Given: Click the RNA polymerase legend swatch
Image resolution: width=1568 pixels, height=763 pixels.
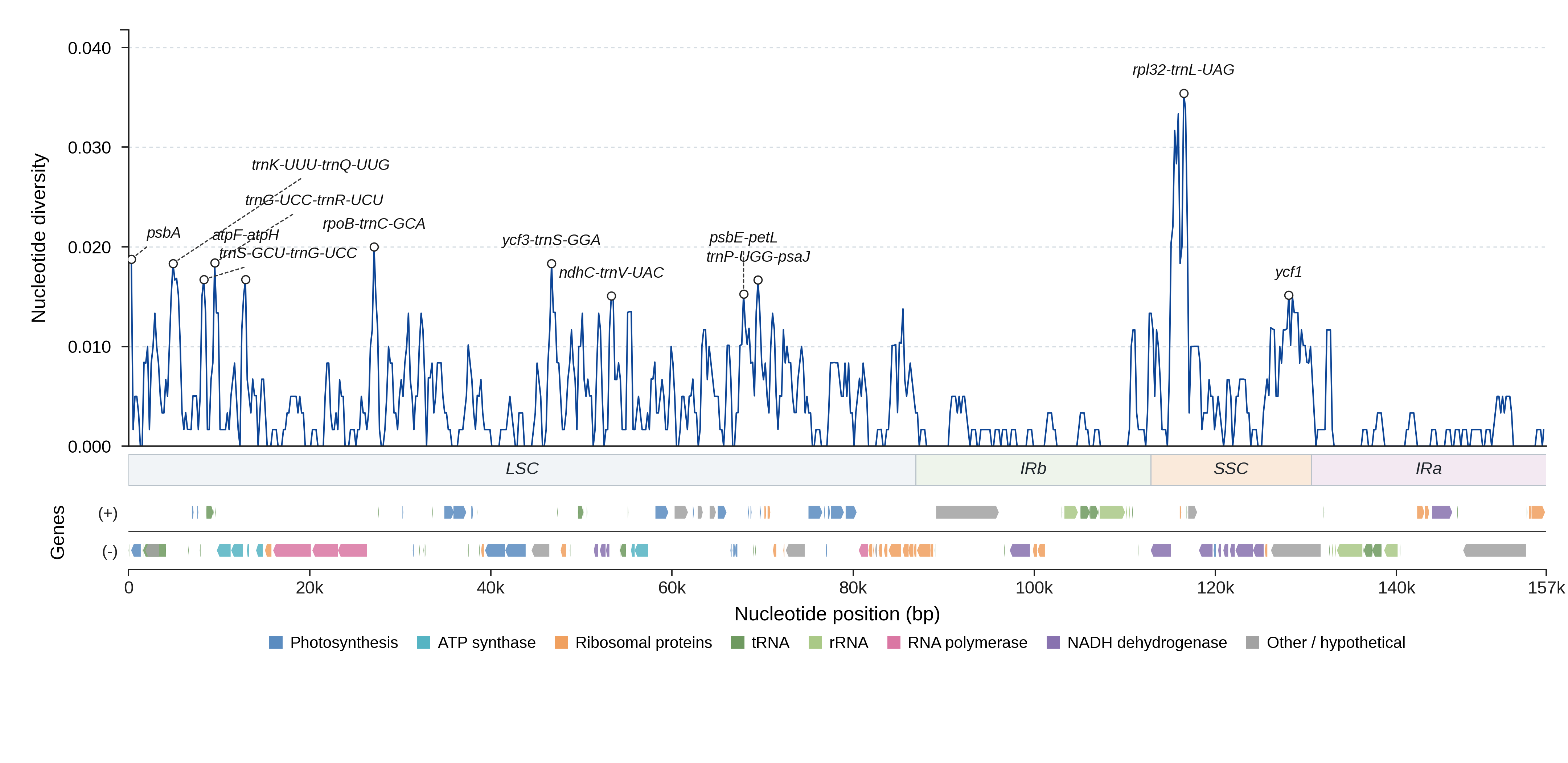Looking at the screenshot, I should 894,642.
